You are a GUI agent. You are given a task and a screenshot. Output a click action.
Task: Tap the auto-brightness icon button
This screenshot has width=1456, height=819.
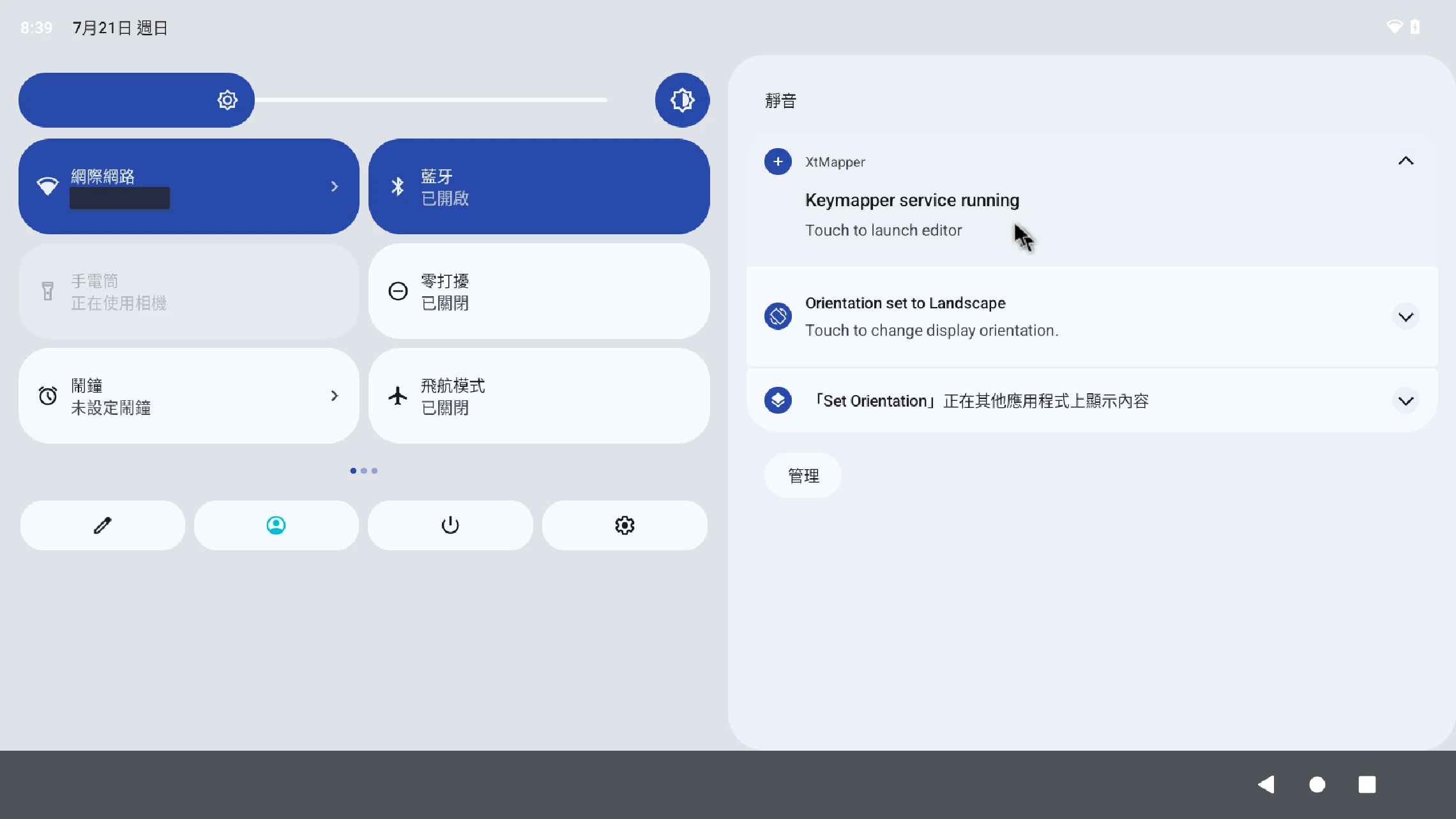click(x=682, y=100)
